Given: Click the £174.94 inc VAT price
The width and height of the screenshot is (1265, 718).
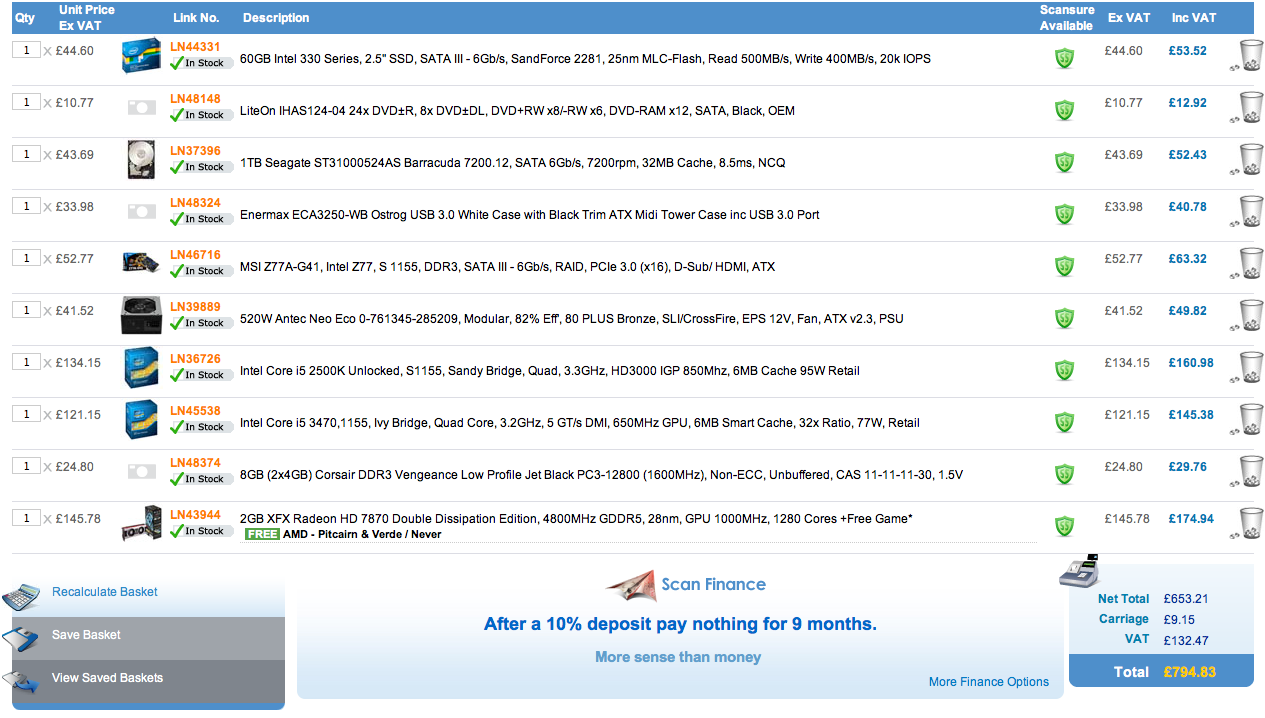Looking at the screenshot, I should [x=1191, y=519].
